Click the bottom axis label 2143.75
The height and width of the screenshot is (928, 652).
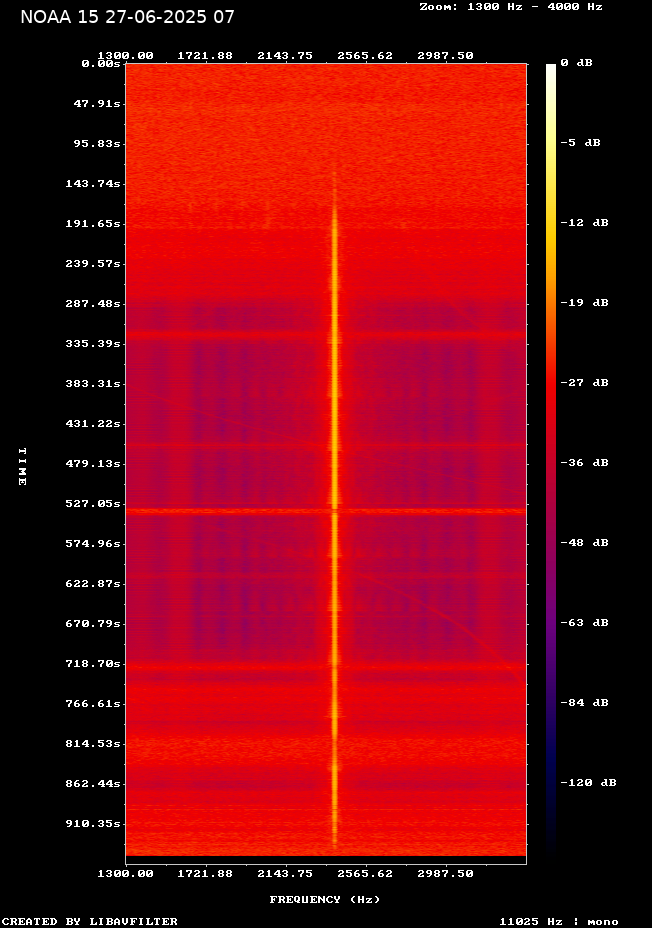point(285,874)
